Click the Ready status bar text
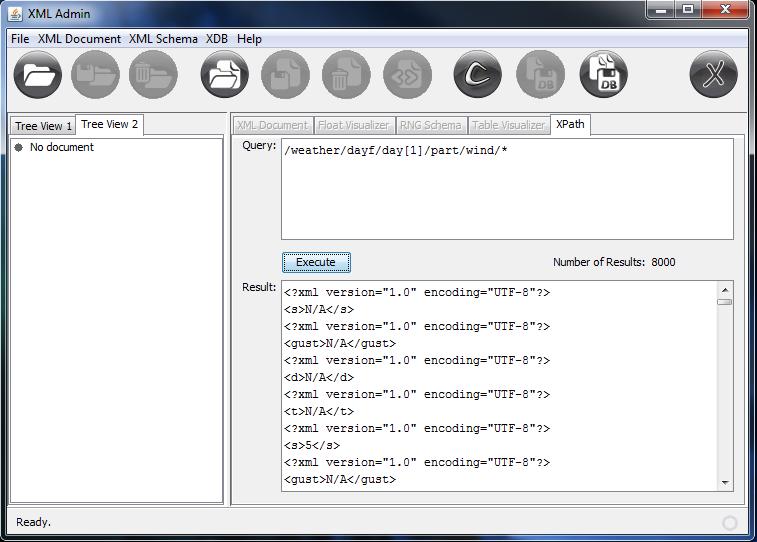Viewport: 757px width, 542px height. coord(33,522)
